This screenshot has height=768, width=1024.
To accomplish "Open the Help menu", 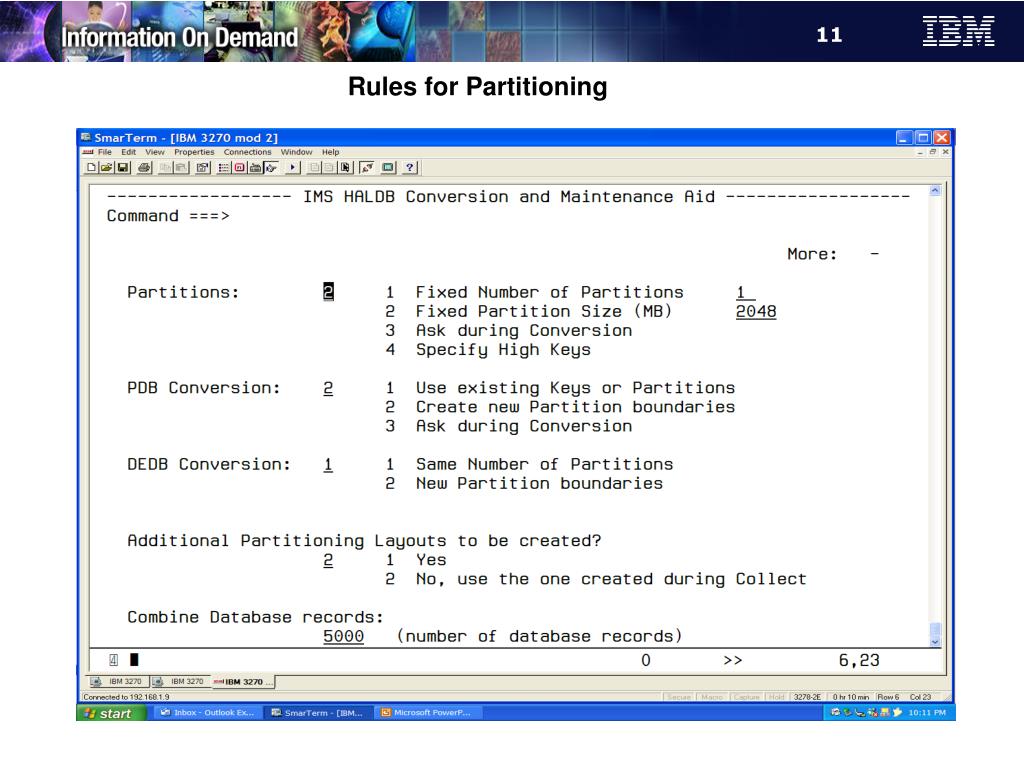I will coord(330,152).
